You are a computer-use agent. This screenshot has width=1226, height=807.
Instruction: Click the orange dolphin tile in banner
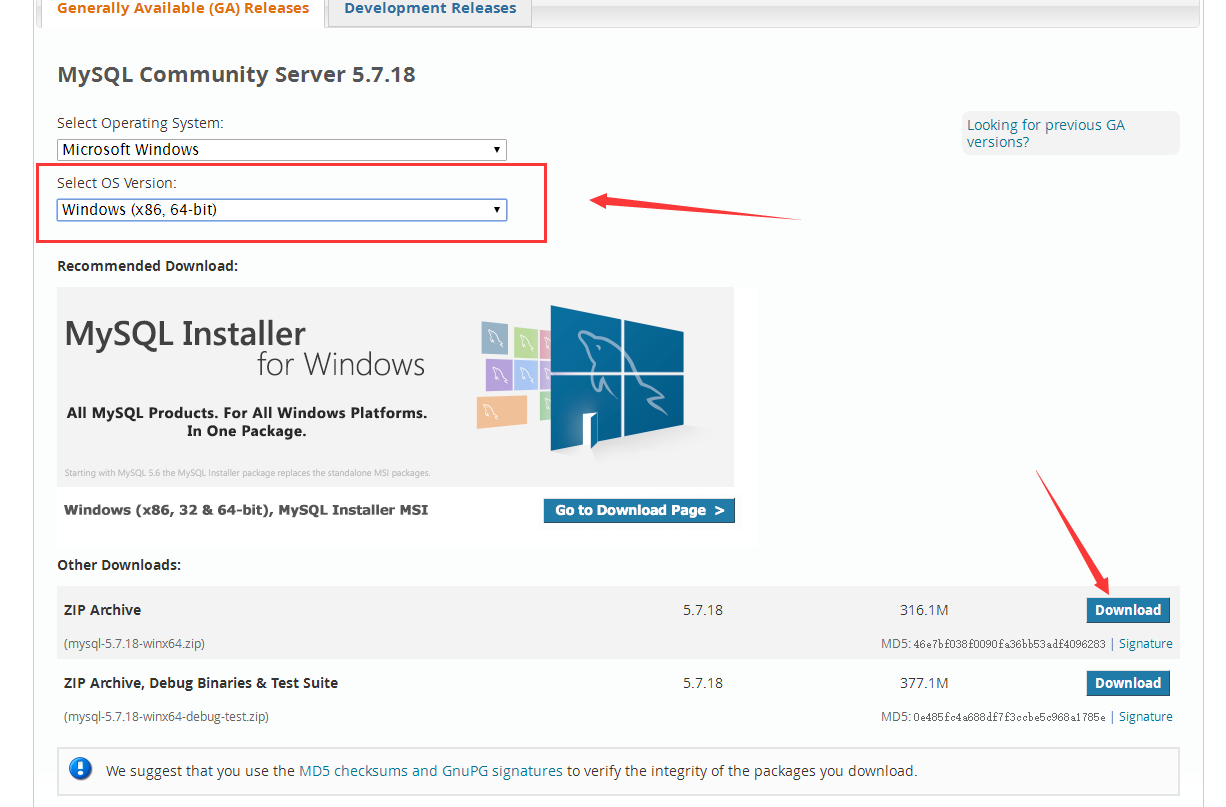pyautogui.click(x=501, y=410)
